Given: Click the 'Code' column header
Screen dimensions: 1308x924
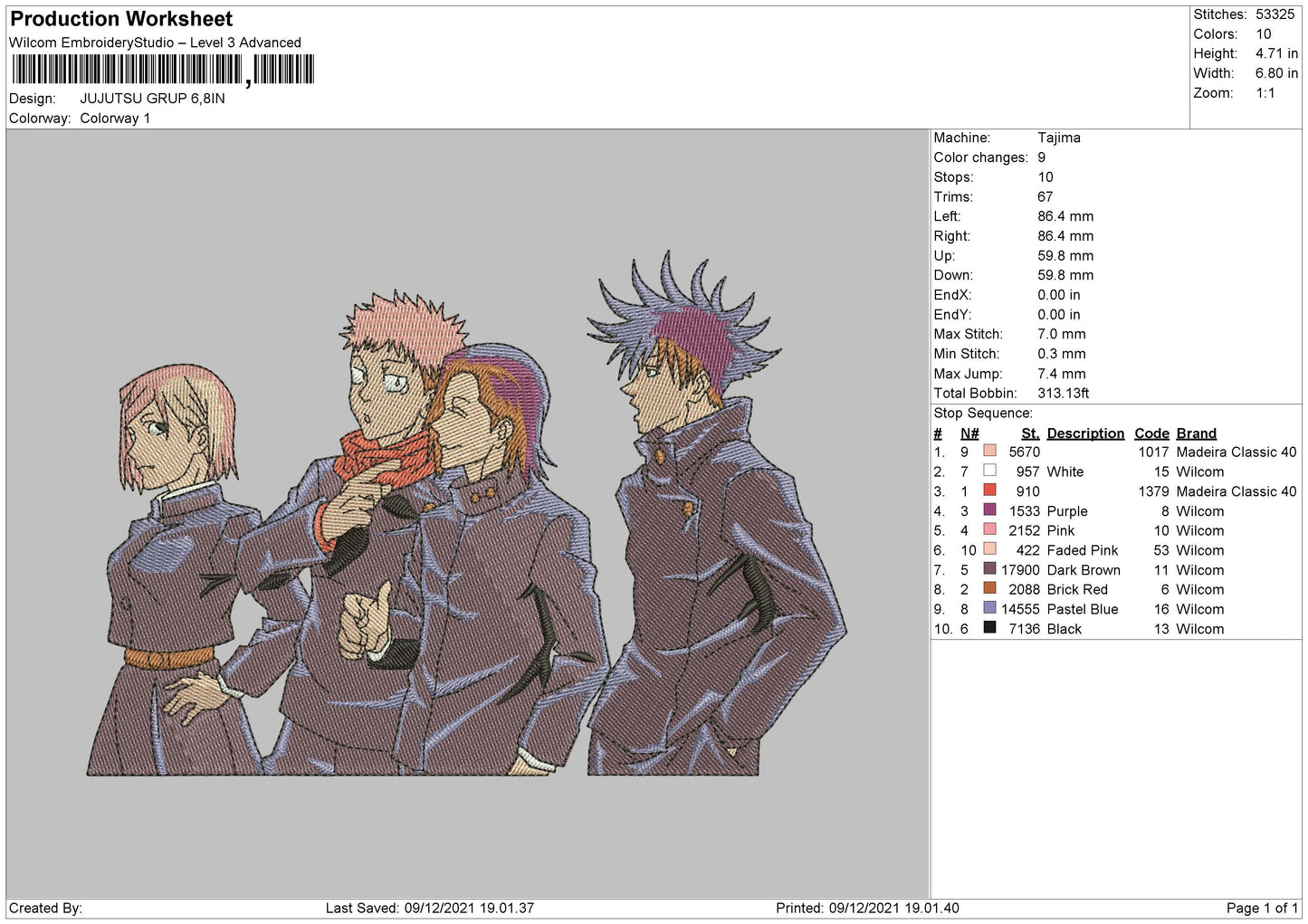Looking at the screenshot, I should pos(1151,433).
